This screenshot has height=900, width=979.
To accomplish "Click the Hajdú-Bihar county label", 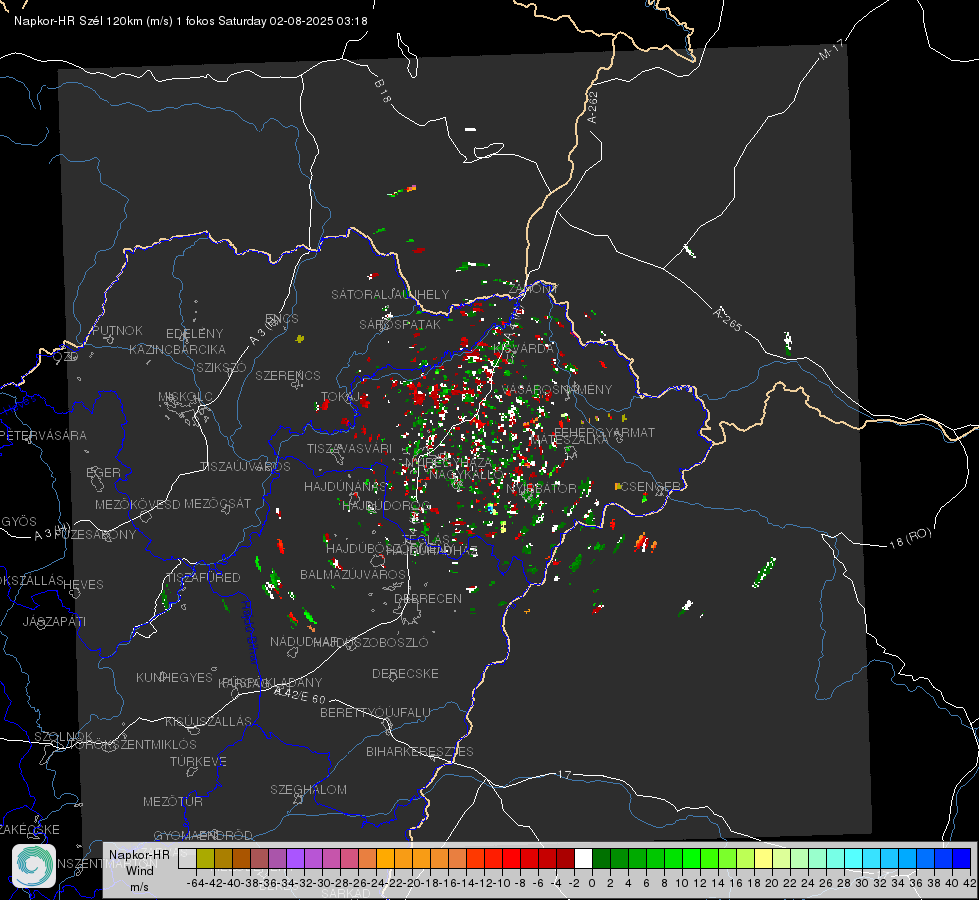I will coord(250,632).
